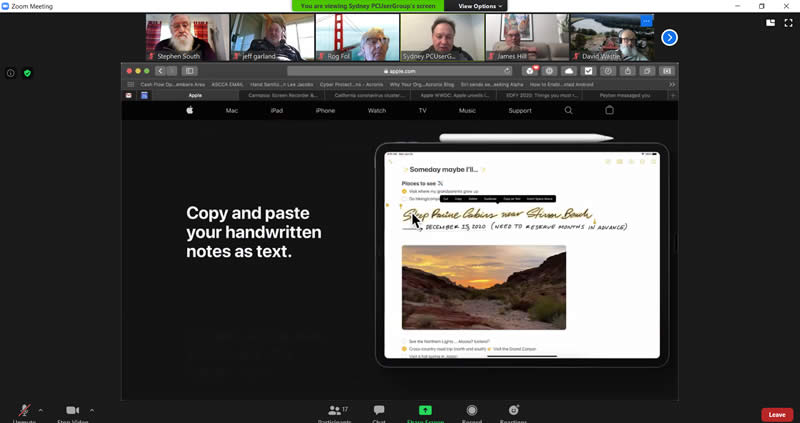Reload the page in Safari
800x423 pixels.
[507, 71]
